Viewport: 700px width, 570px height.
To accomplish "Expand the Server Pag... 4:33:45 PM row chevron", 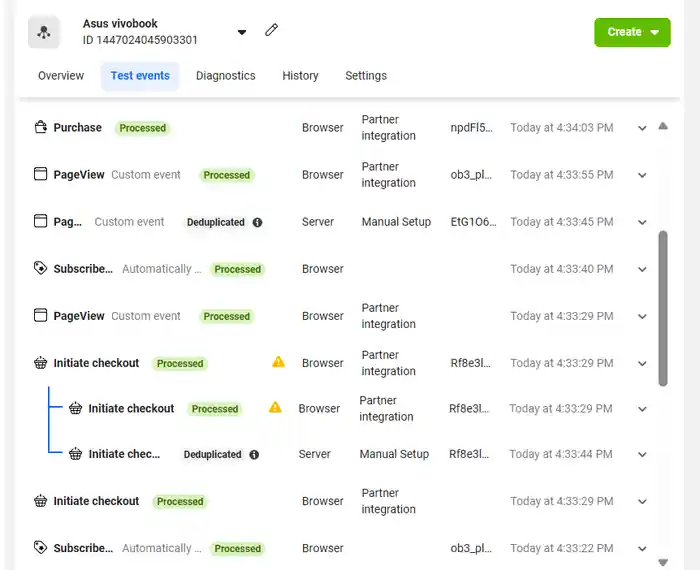I will (642, 222).
